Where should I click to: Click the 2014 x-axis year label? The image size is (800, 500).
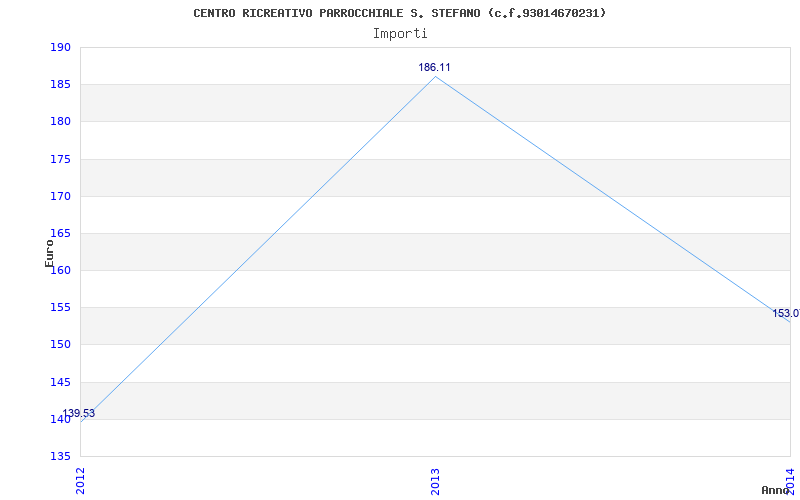[790, 481]
